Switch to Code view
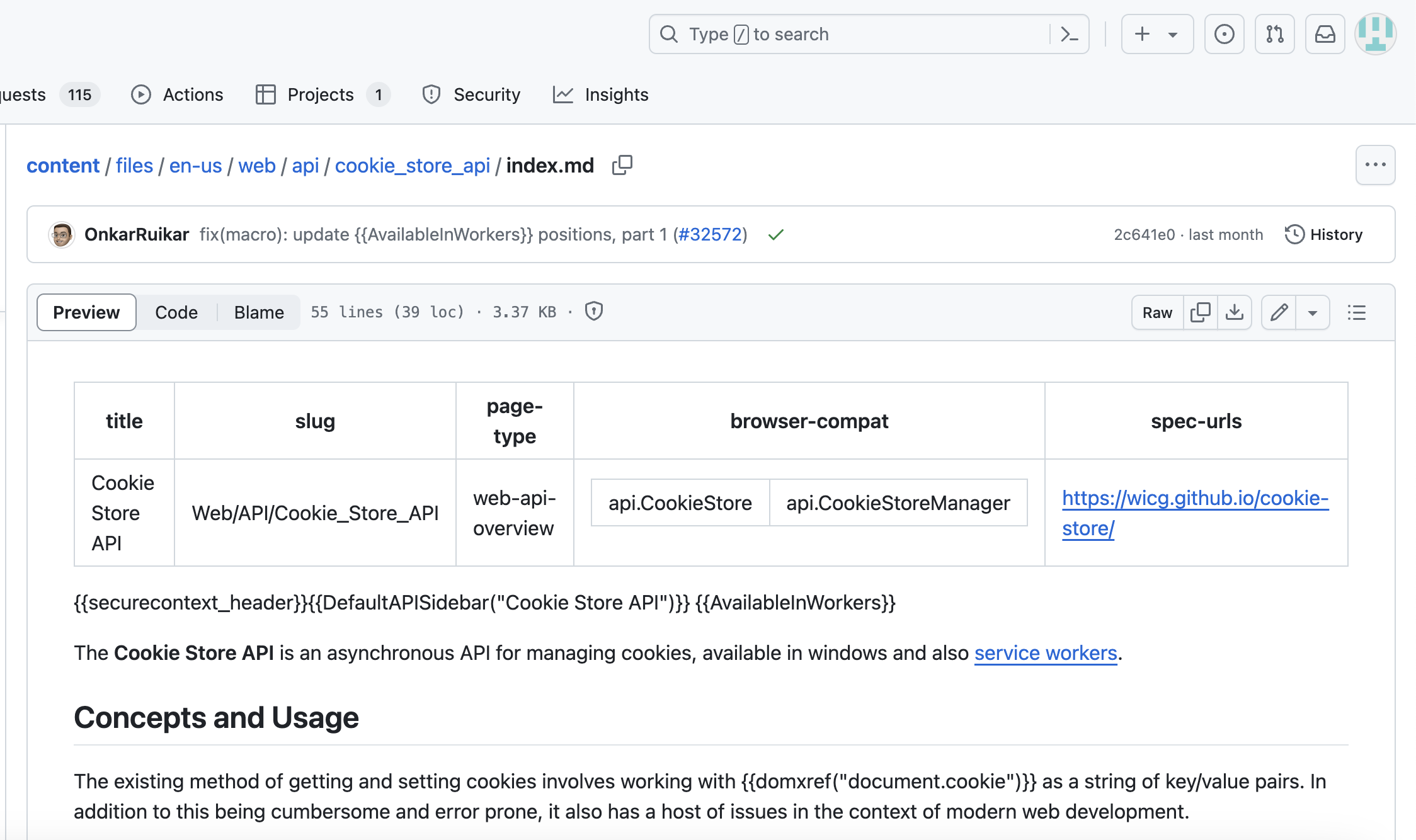Screen dimensions: 1416x840 point(176,312)
